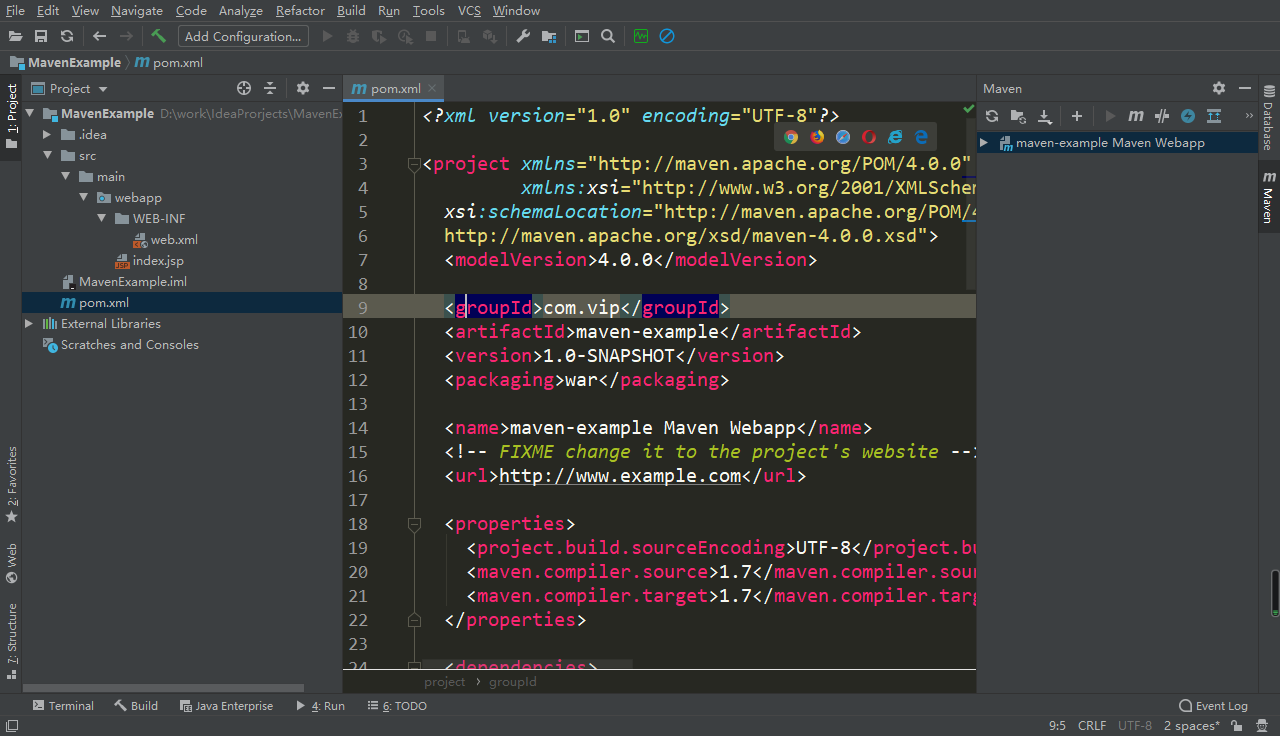Click Add Configuration button

tap(243, 36)
